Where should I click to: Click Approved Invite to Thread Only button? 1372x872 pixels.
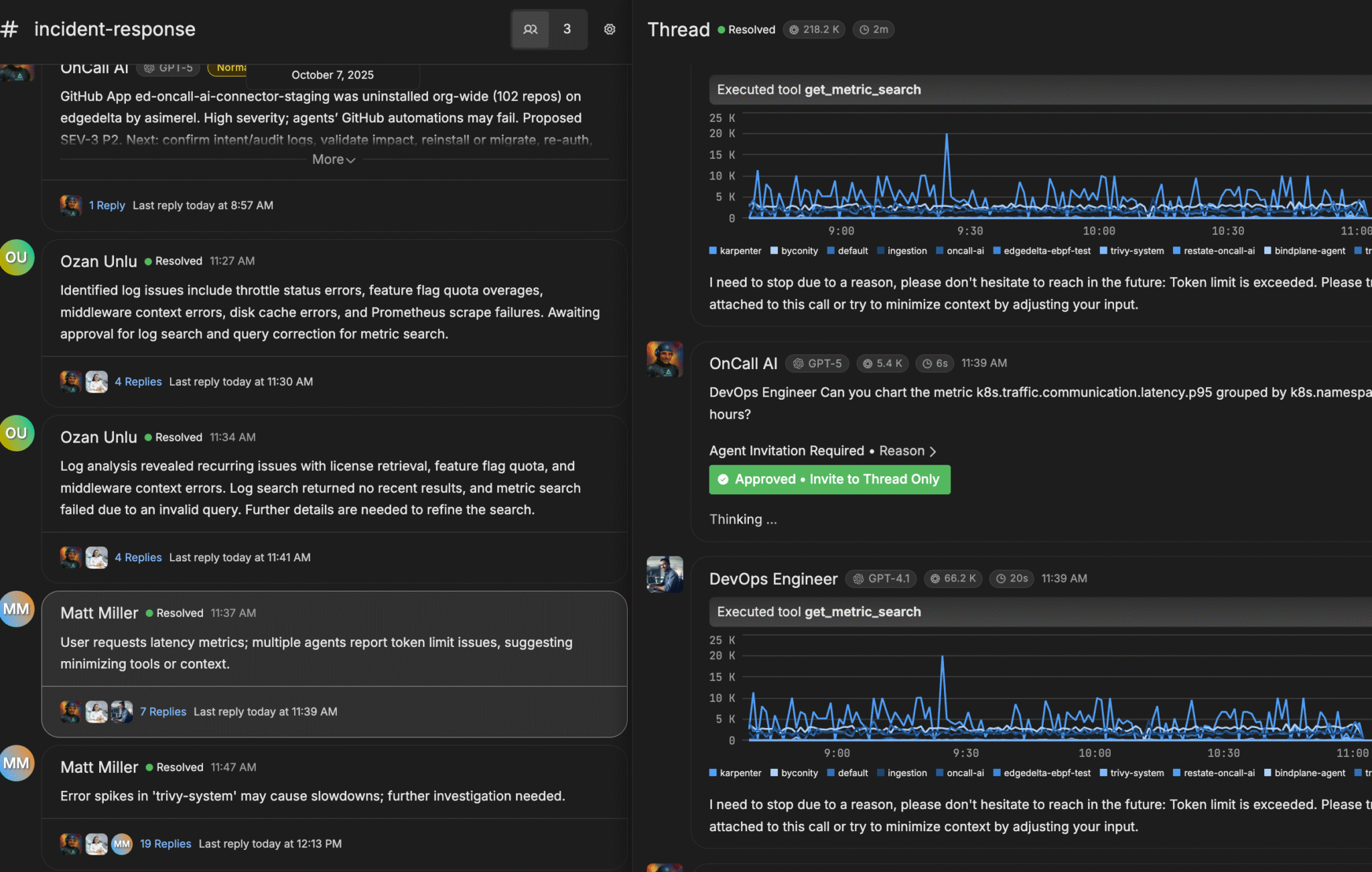point(829,480)
